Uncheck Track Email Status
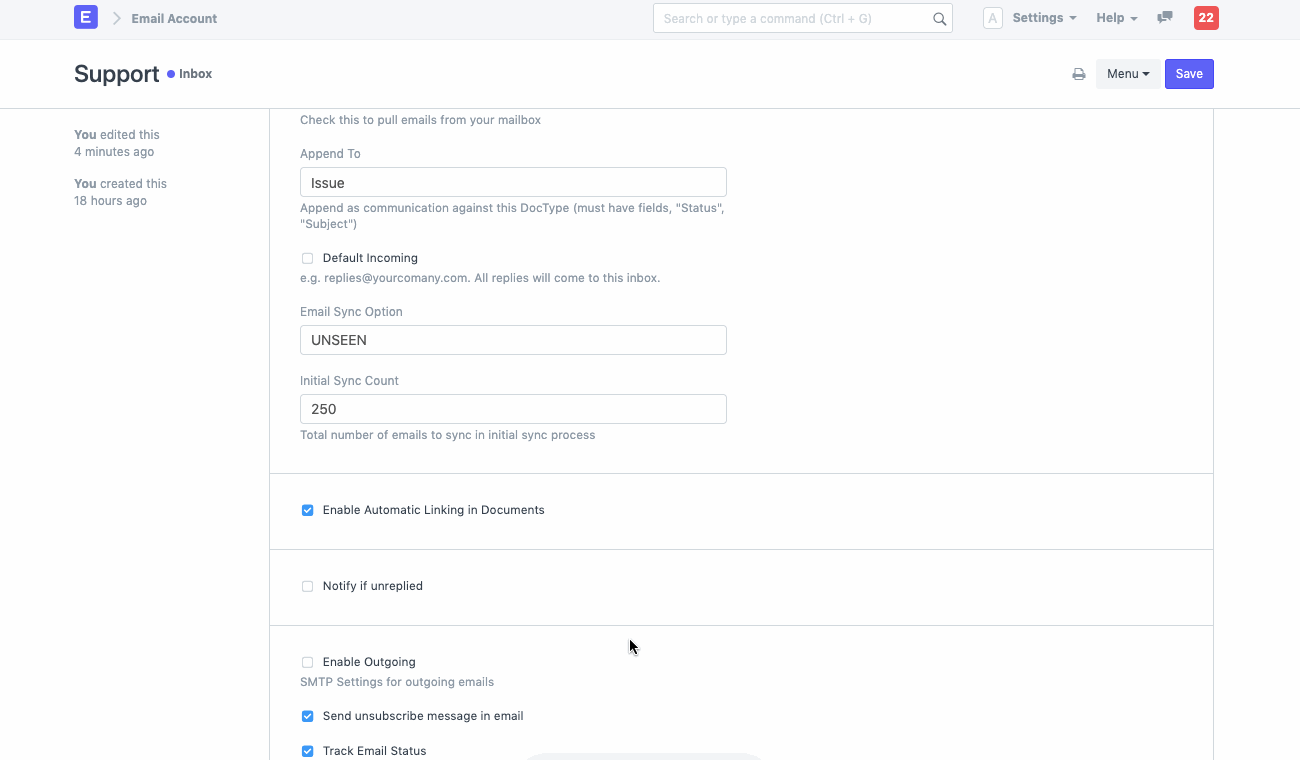Image resolution: width=1300 pixels, height=760 pixels. tap(307, 750)
